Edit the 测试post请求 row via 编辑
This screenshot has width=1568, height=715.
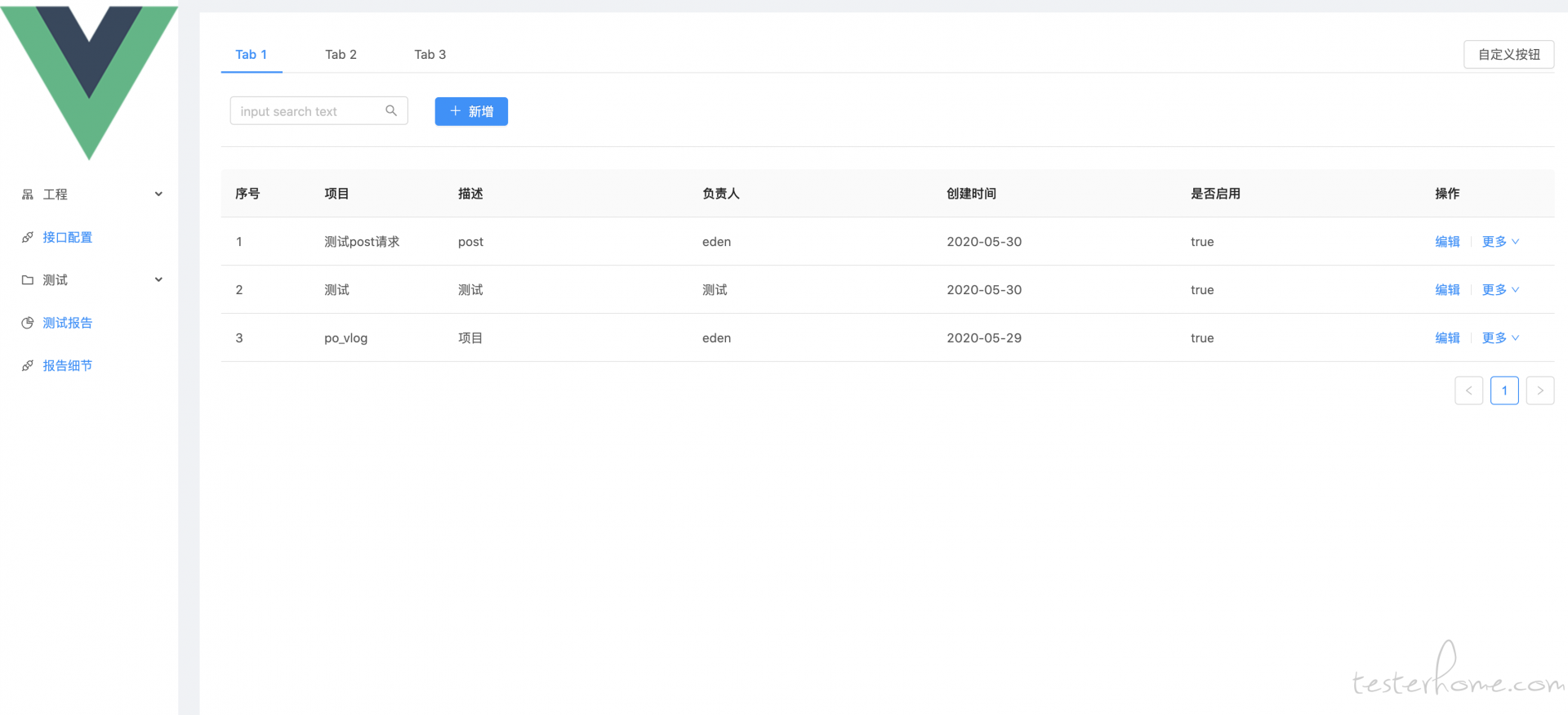point(1447,242)
